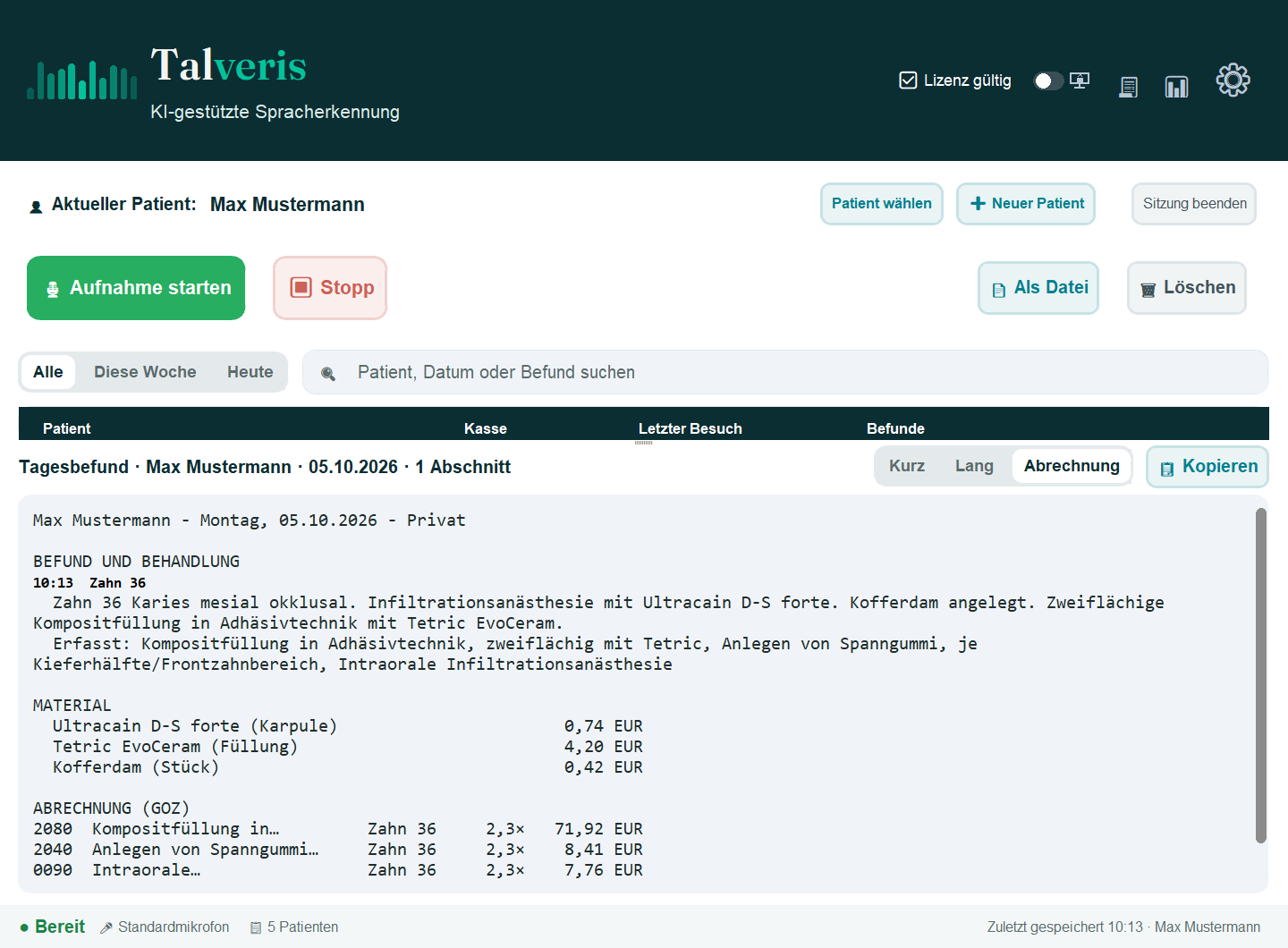Select the Heute filter tab
Screen dimensions: 1288x948
coord(250,372)
